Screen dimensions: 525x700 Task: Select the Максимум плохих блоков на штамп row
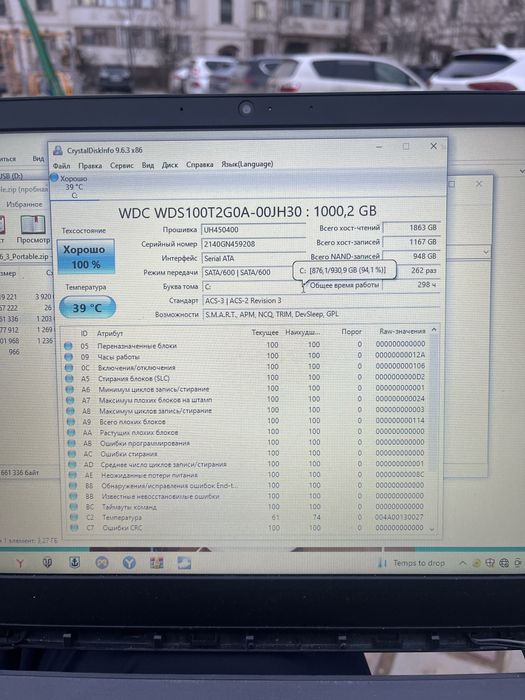(247, 400)
